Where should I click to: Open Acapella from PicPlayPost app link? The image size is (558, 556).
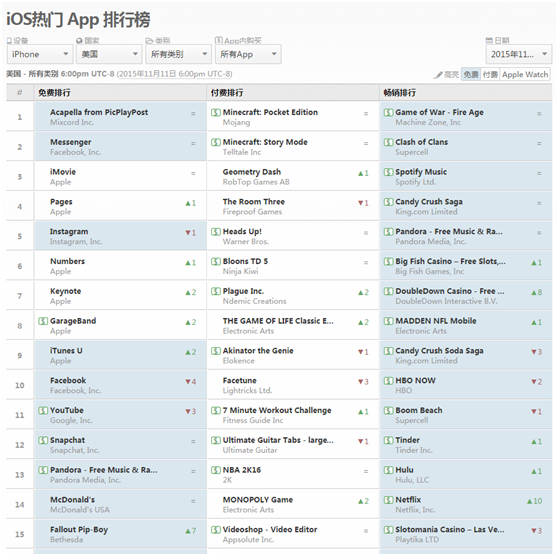(x=99, y=112)
